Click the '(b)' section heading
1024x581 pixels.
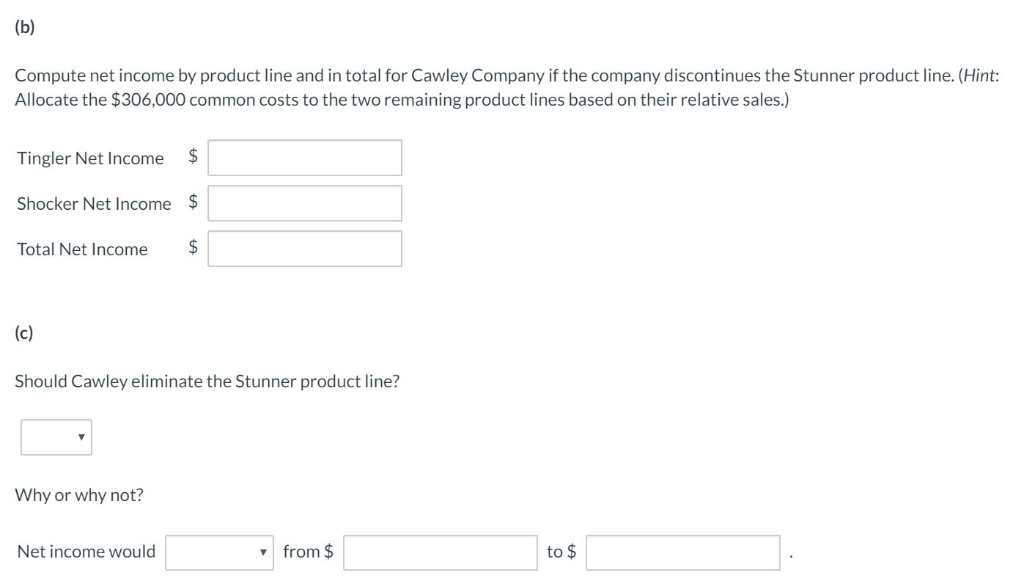pyautogui.click(x=25, y=27)
